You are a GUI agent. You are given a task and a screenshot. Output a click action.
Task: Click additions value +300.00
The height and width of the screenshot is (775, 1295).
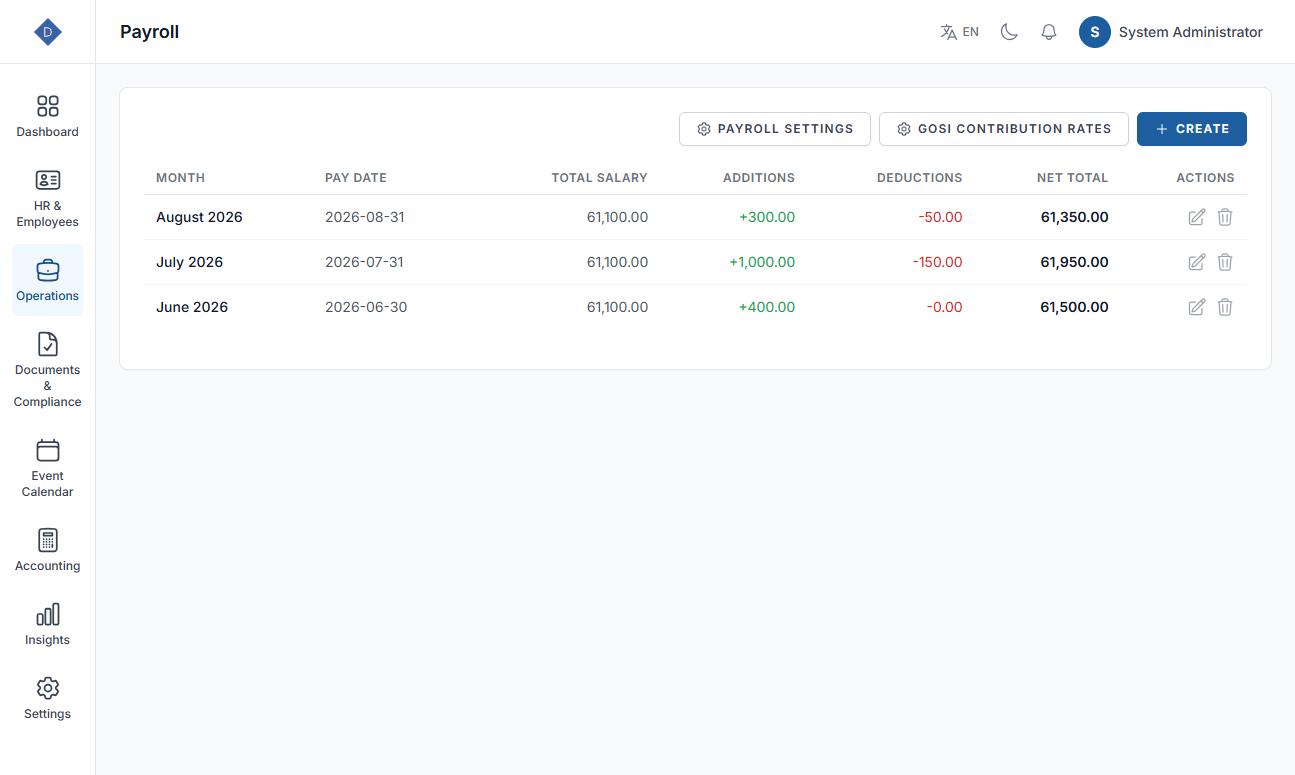767,217
